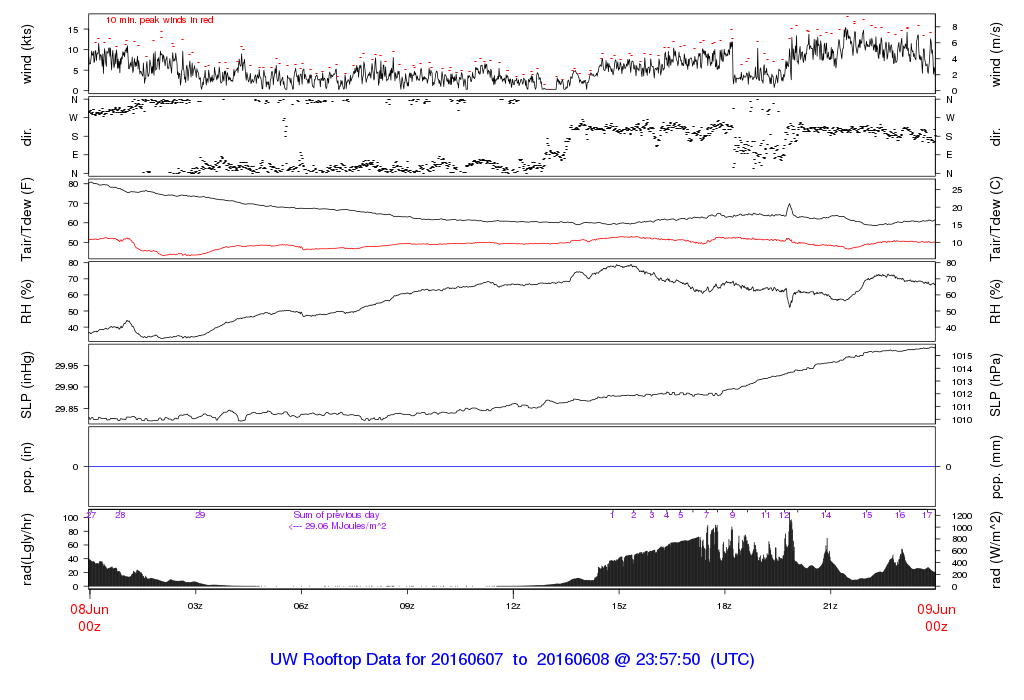The image size is (1024, 700).
Task: Select the '15z' time tick label
Action: tap(618, 606)
